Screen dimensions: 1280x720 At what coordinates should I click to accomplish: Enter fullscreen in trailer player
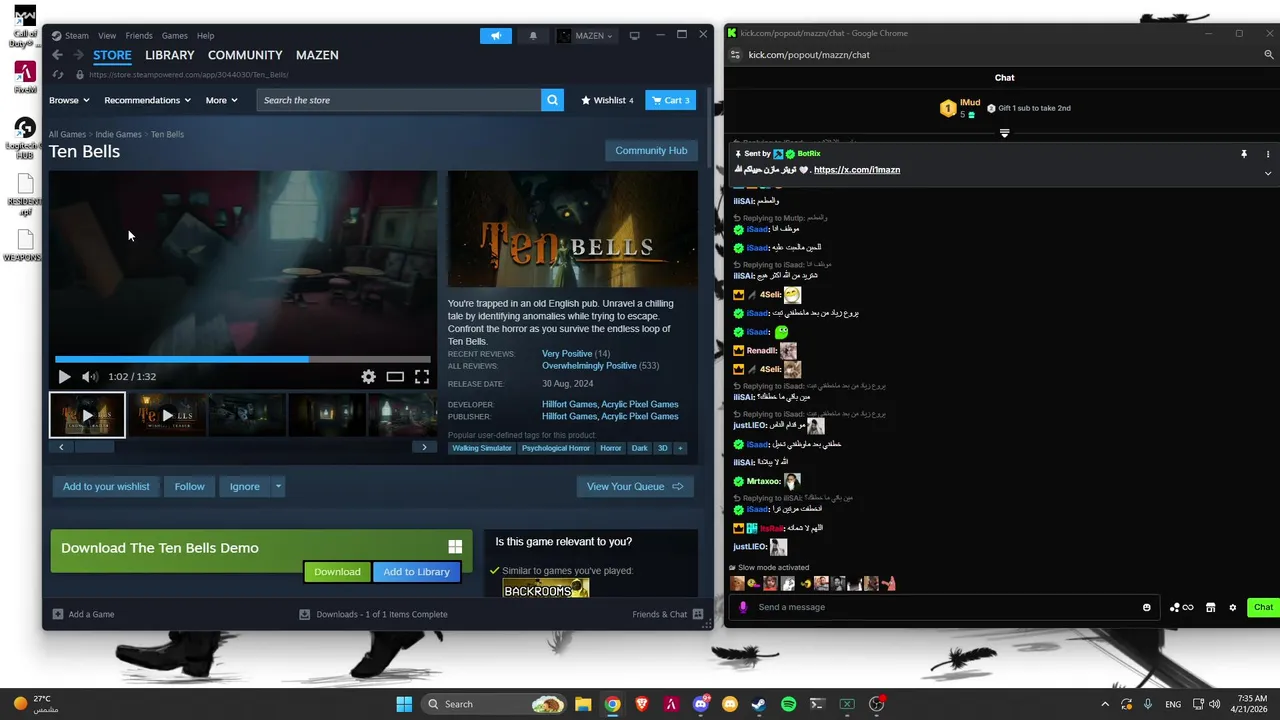point(422,377)
